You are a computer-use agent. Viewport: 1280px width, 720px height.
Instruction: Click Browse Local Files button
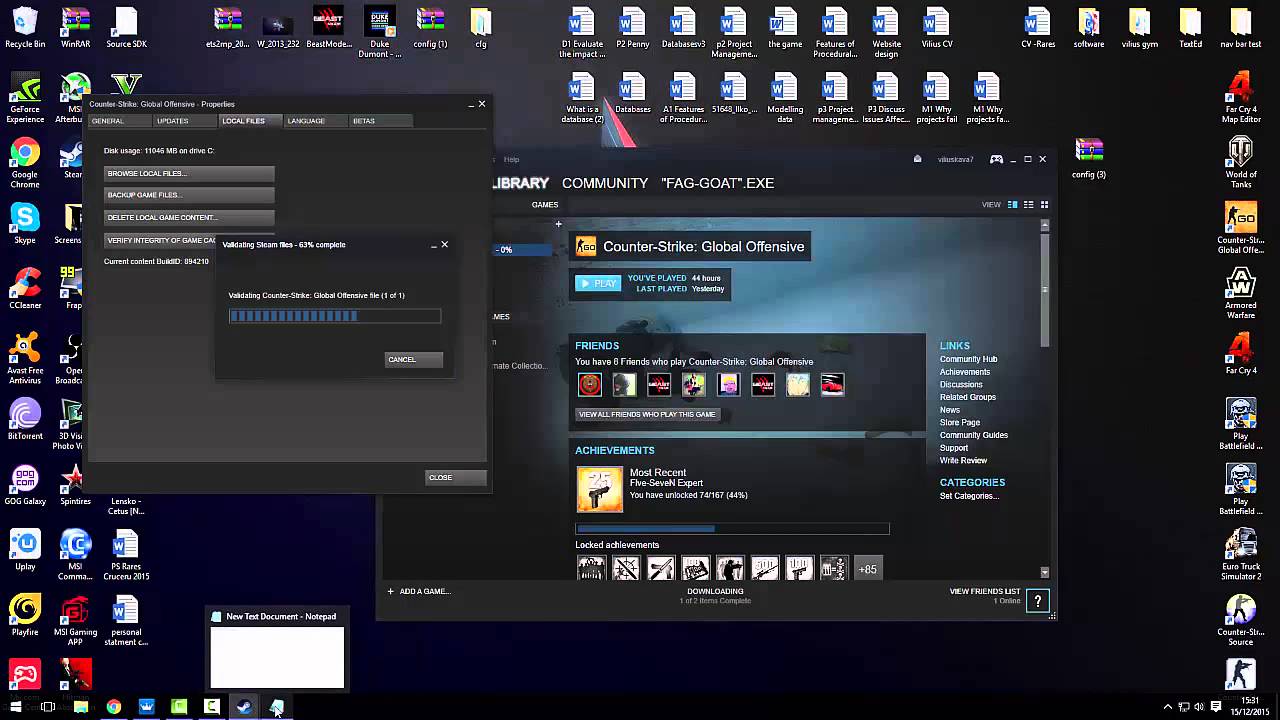189,174
